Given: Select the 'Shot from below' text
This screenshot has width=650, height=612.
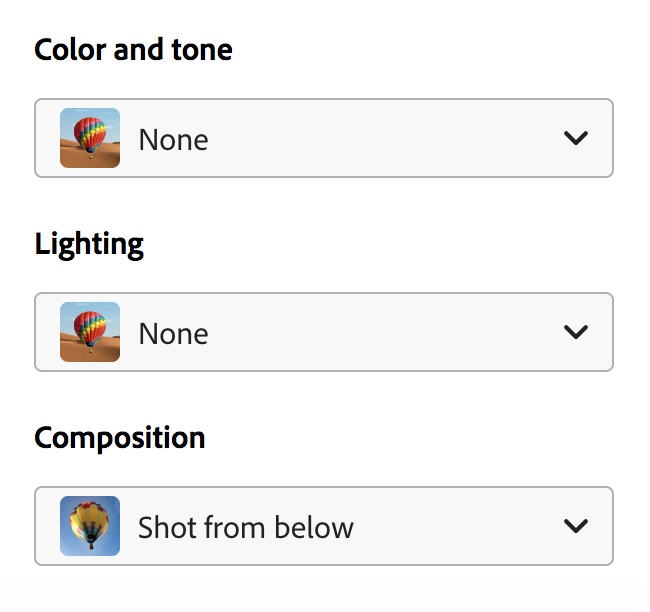Looking at the screenshot, I should (246, 527).
